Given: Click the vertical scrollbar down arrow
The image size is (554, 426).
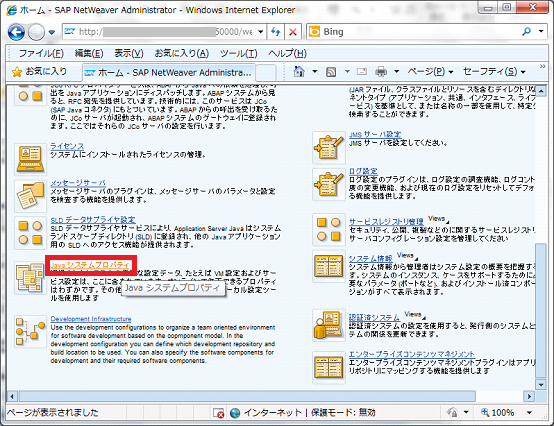Looking at the screenshot, I should tap(541, 384).
